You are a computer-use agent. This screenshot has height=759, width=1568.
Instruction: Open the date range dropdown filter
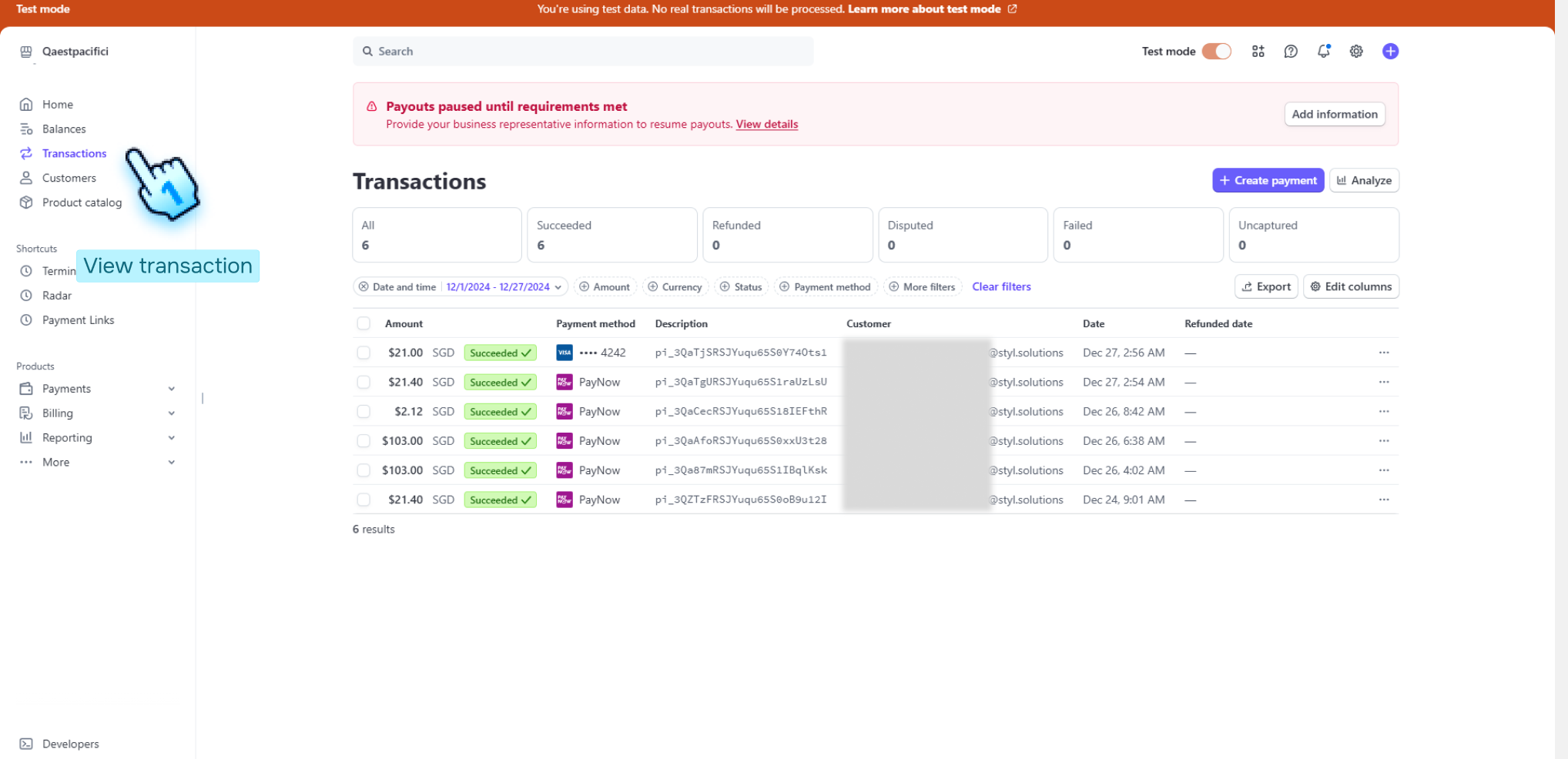pos(504,286)
